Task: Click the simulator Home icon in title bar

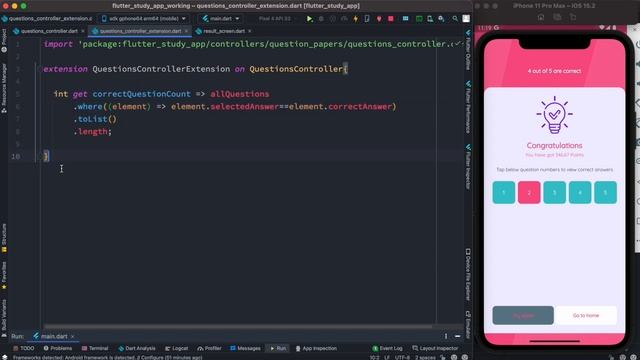Action: pos(541,17)
